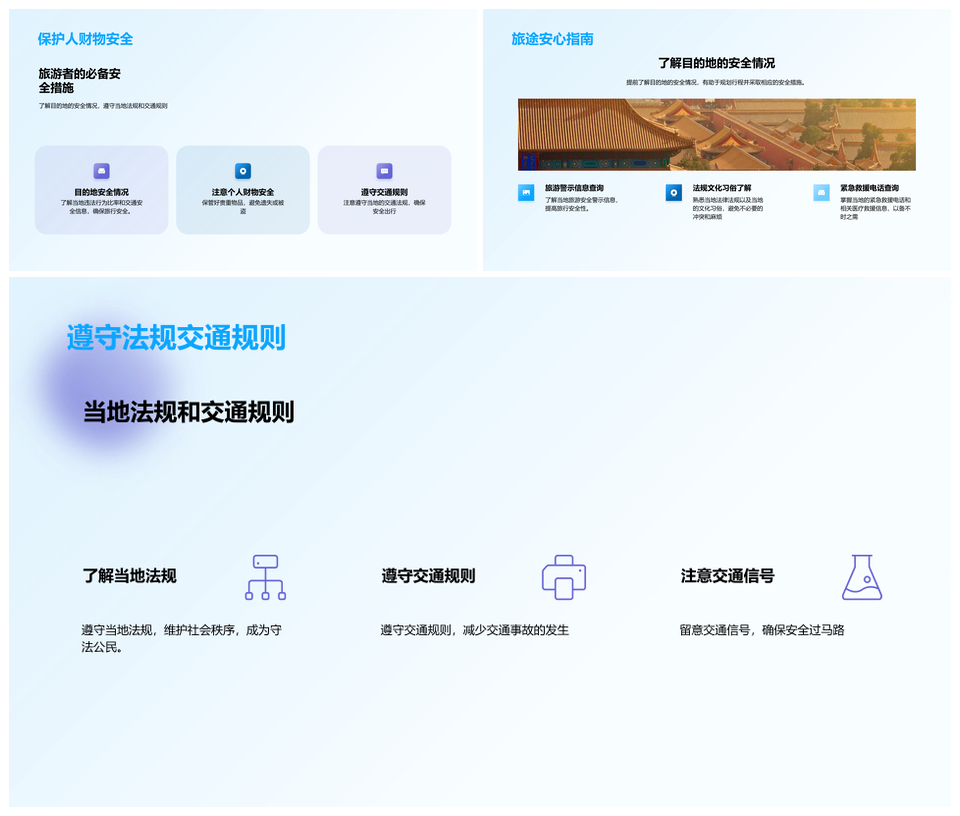Click the icon beside 紧急救援电话查询
The image size is (960, 816).
coord(821,193)
